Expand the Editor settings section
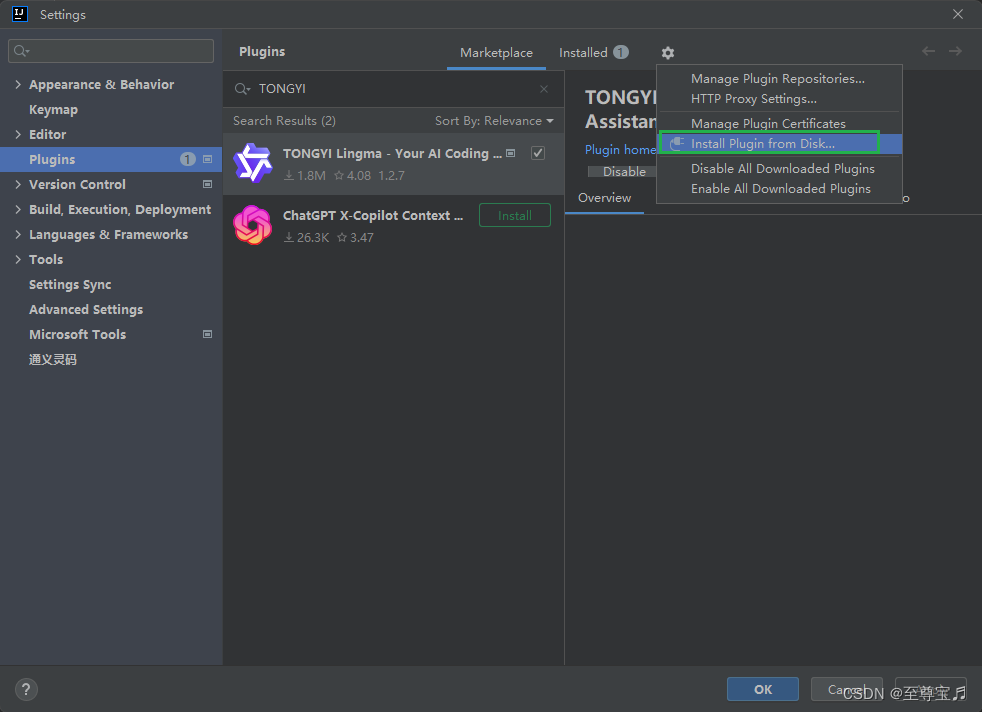The image size is (982, 712). [x=18, y=135]
